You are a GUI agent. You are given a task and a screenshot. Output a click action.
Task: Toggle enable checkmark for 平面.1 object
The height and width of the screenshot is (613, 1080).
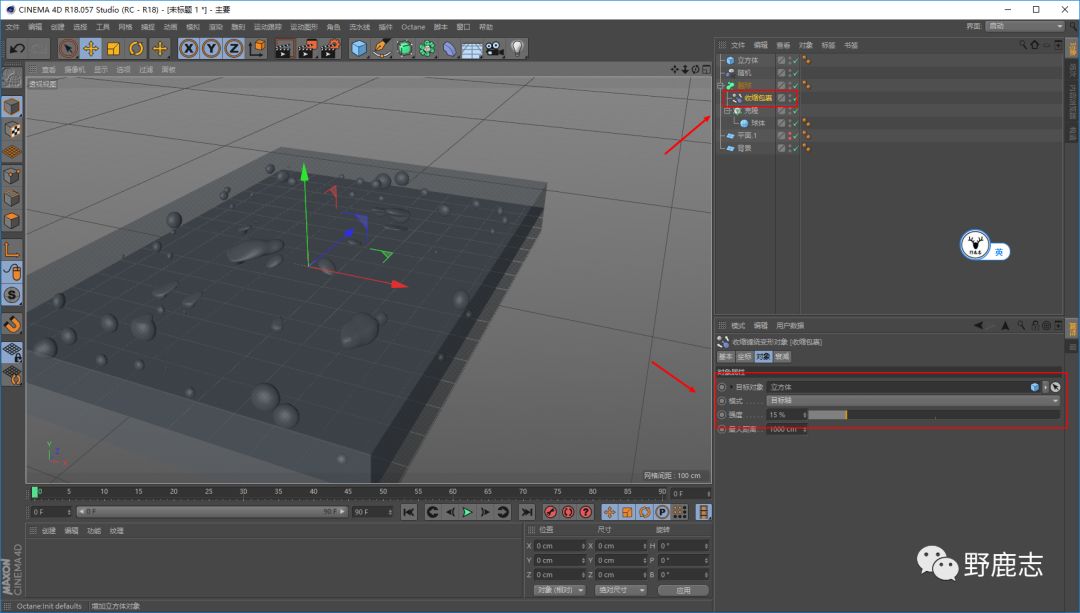click(793, 135)
